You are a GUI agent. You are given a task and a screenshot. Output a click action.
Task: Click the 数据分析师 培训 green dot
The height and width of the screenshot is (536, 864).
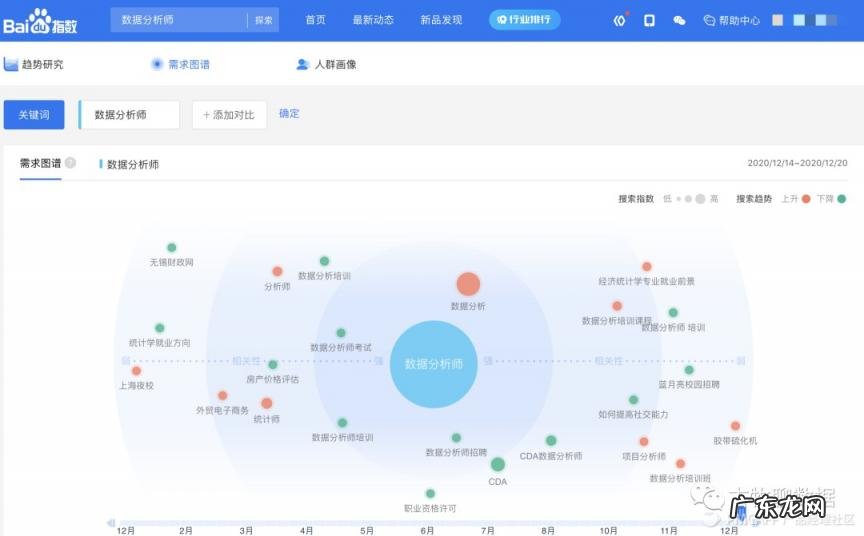coord(673,312)
